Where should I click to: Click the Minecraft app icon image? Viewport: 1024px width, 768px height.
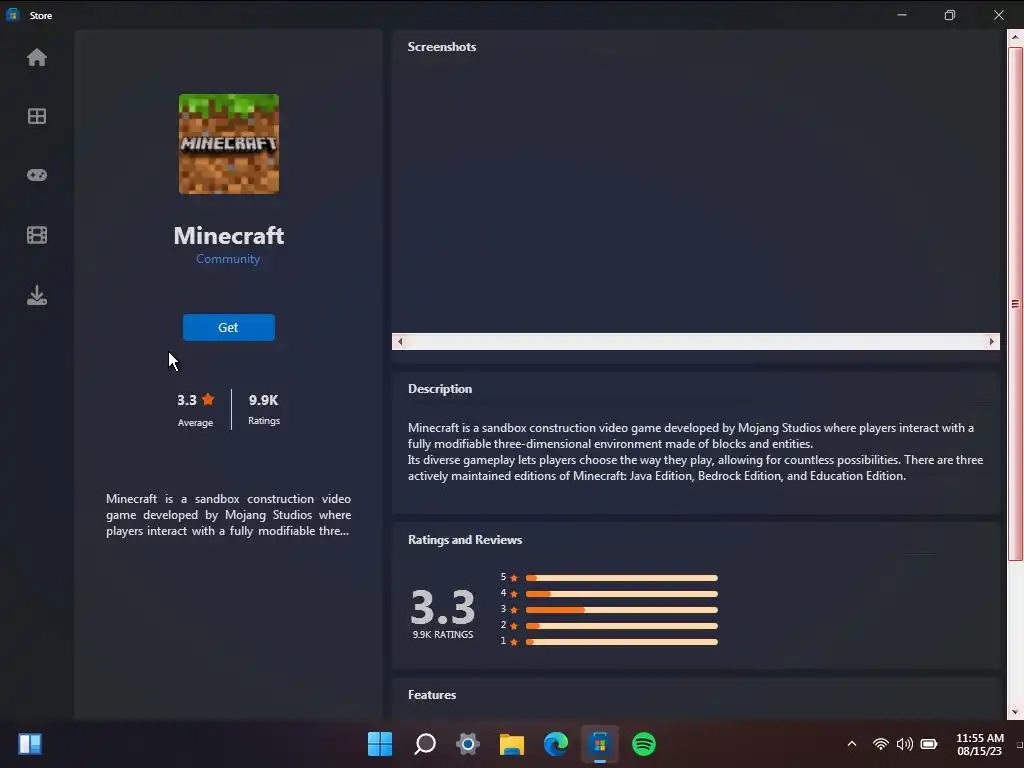pos(229,144)
